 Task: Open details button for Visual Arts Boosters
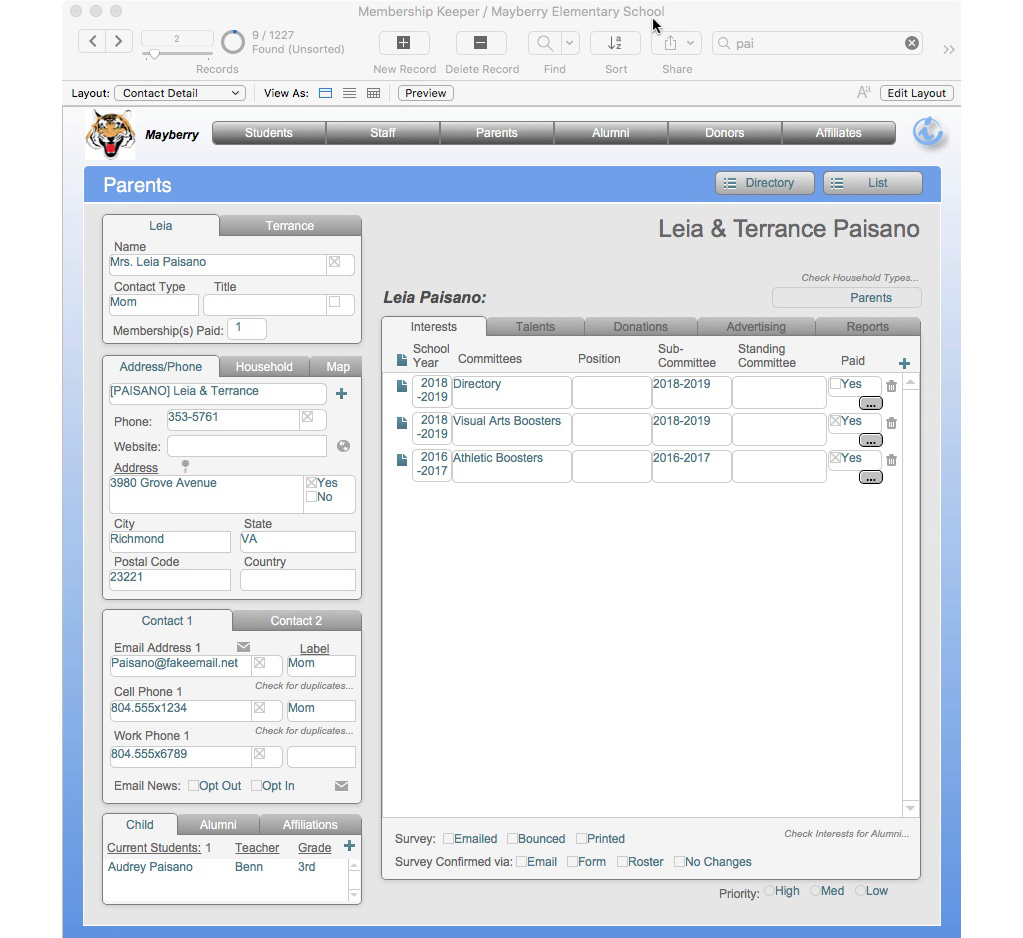tap(870, 441)
